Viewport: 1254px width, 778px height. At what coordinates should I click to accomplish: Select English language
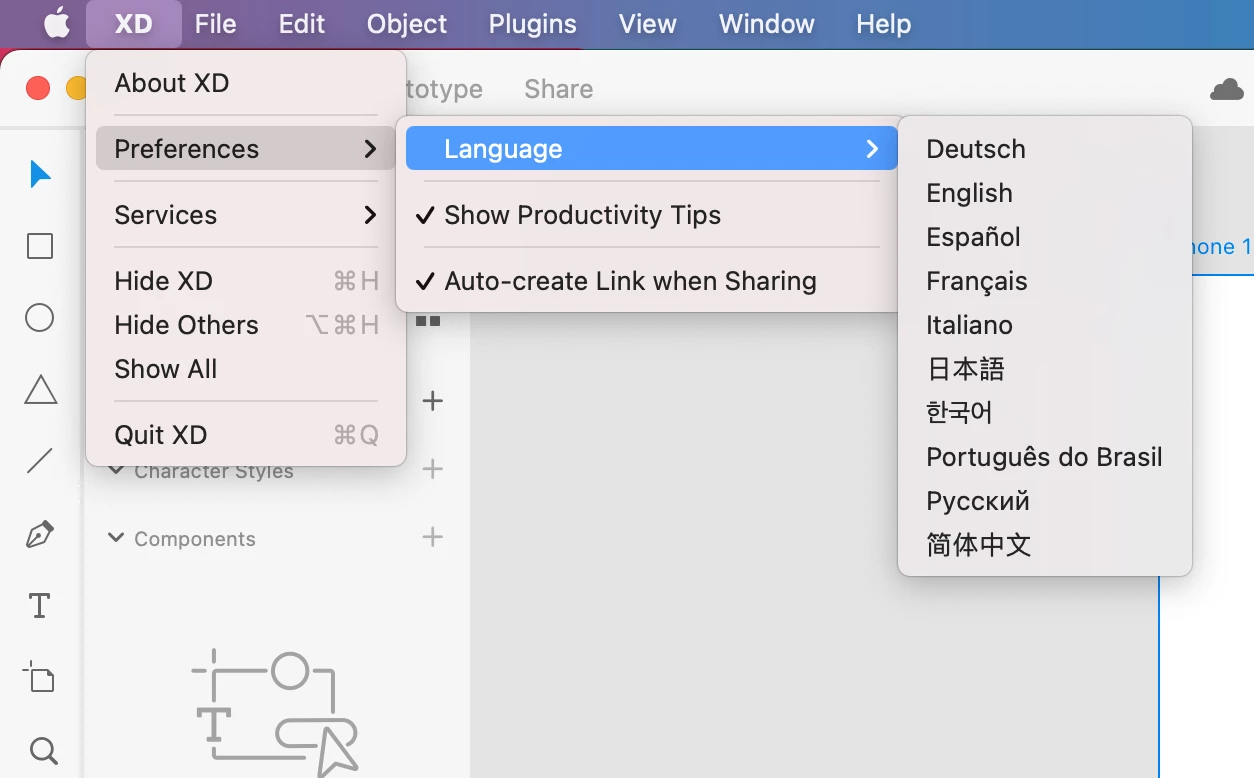pyautogui.click(x=1045, y=193)
